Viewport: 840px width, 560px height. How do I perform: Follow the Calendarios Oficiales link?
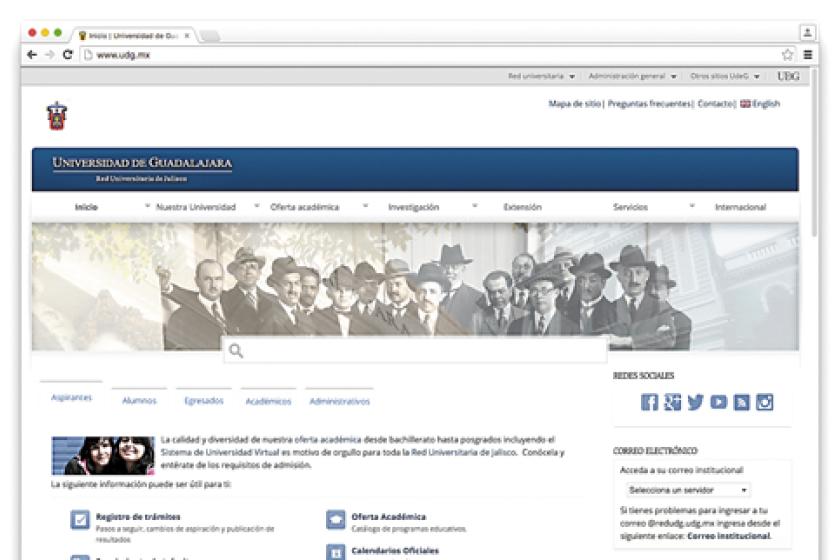point(395,550)
